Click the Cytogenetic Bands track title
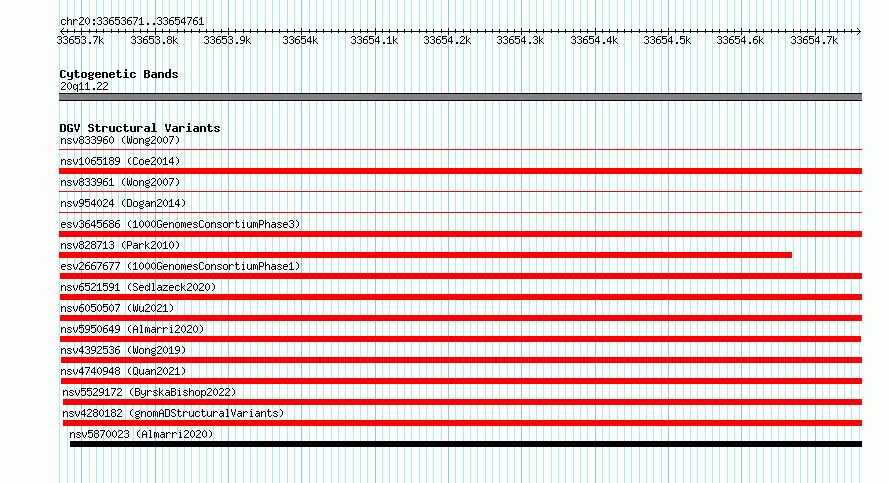Screen dimensions: 890x483 coord(119,74)
